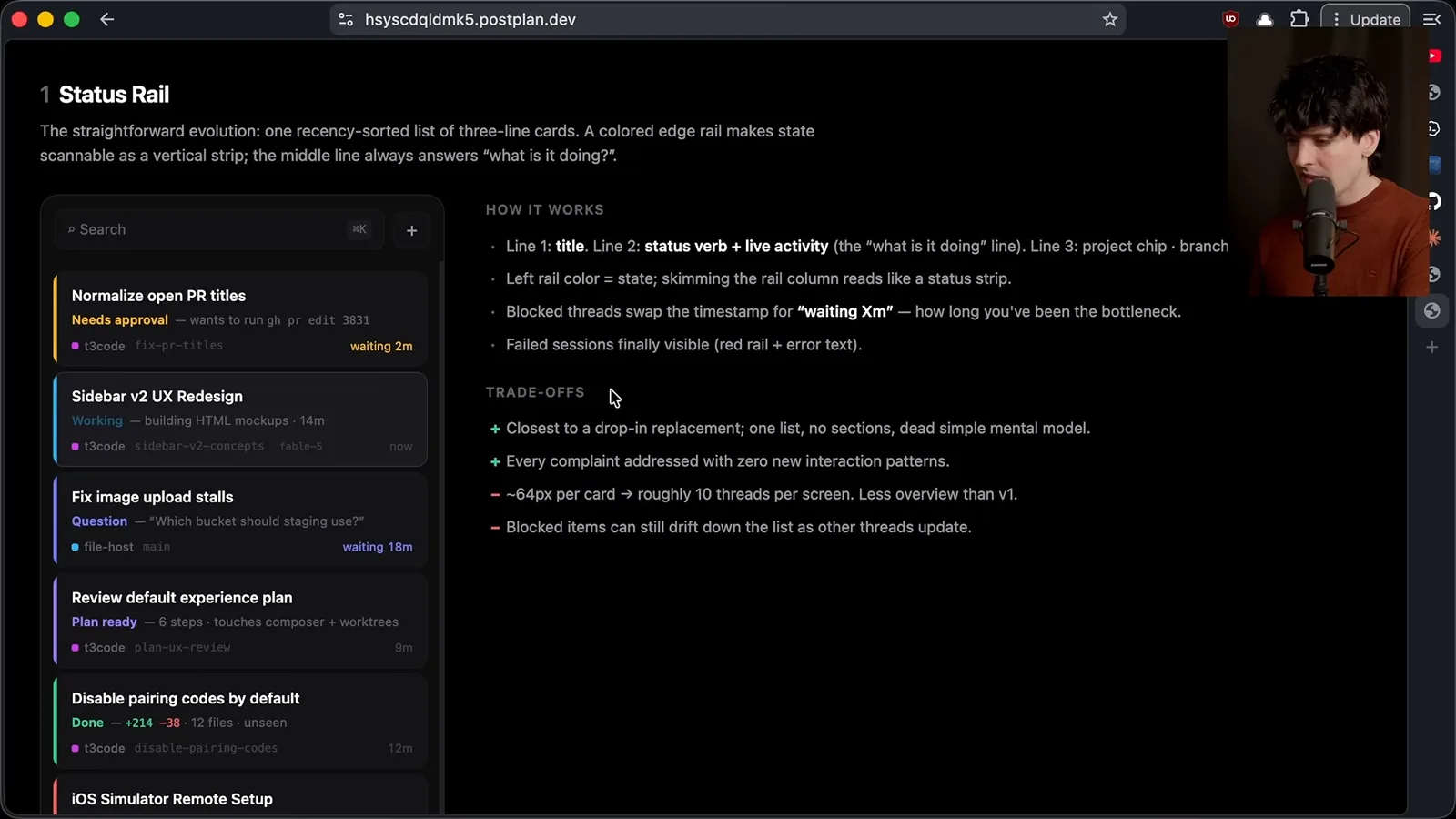The height and width of the screenshot is (819, 1456).
Task: Click the fix-pr-titles branch name
Action: (179, 346)
